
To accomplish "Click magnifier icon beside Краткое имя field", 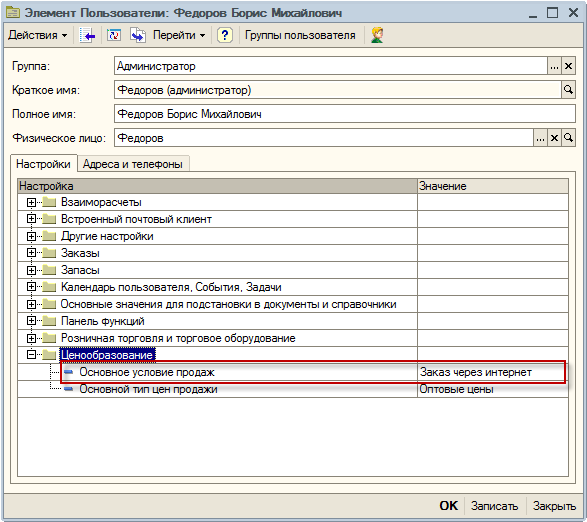I will pyautogui.click(x=568, y=90).
